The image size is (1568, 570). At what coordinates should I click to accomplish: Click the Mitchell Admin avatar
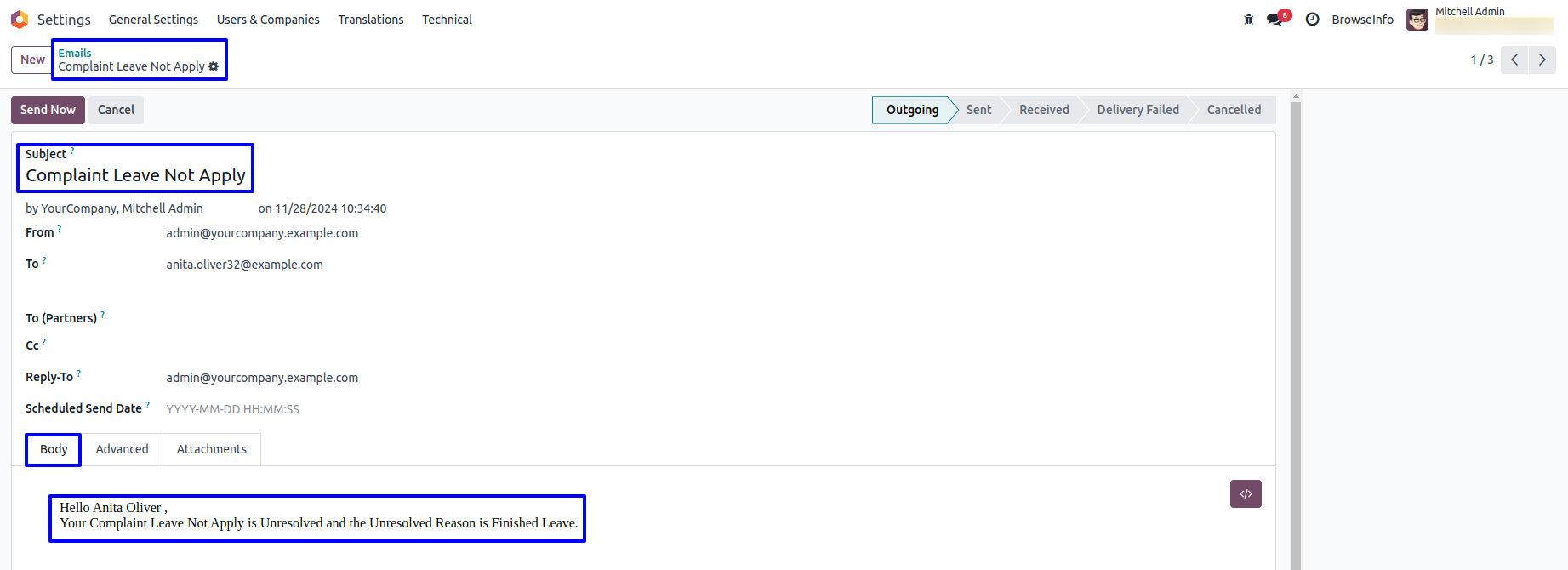coord(1417,20)
